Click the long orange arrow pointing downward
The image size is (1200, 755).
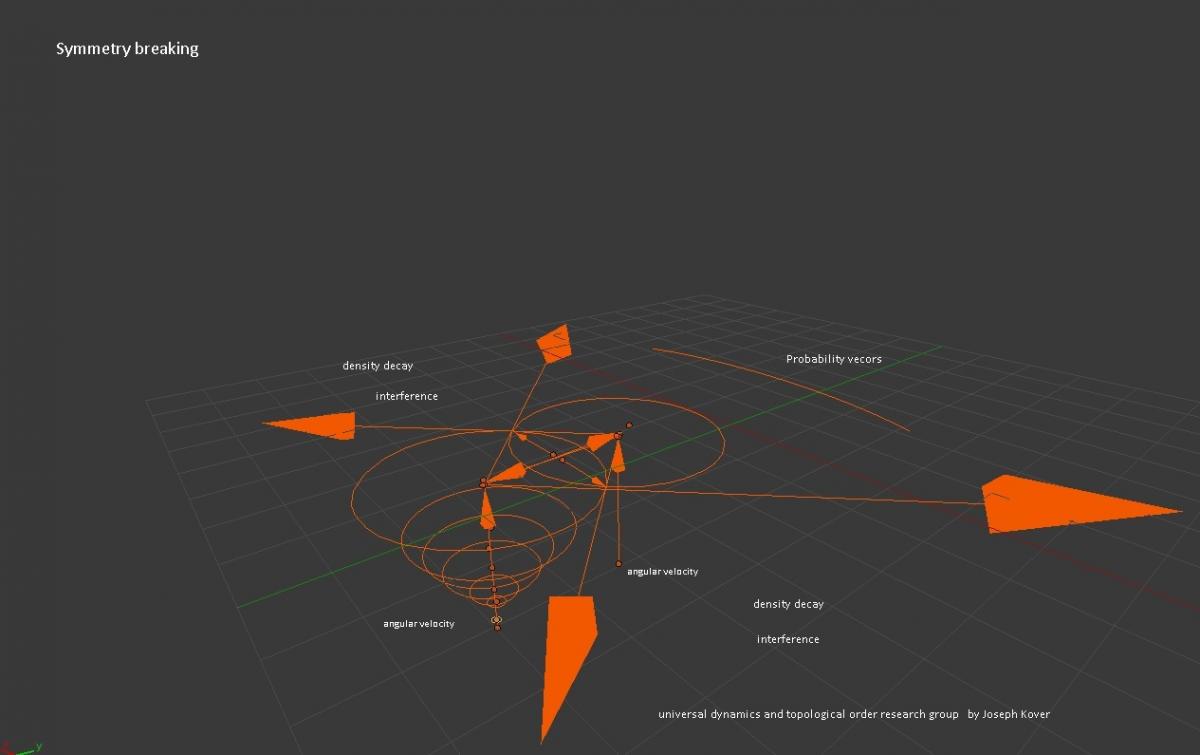pos(565,650)
